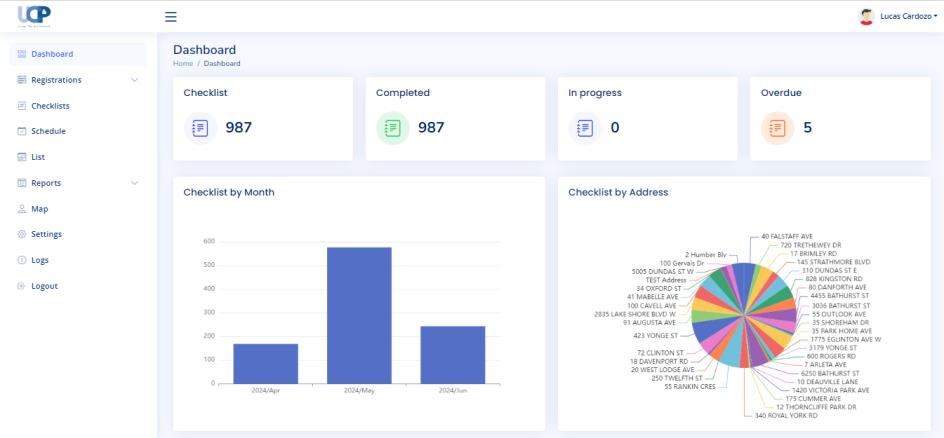Click the In progress count 0
The height and width of the screenshot is (438, 944).
point(615,128)
